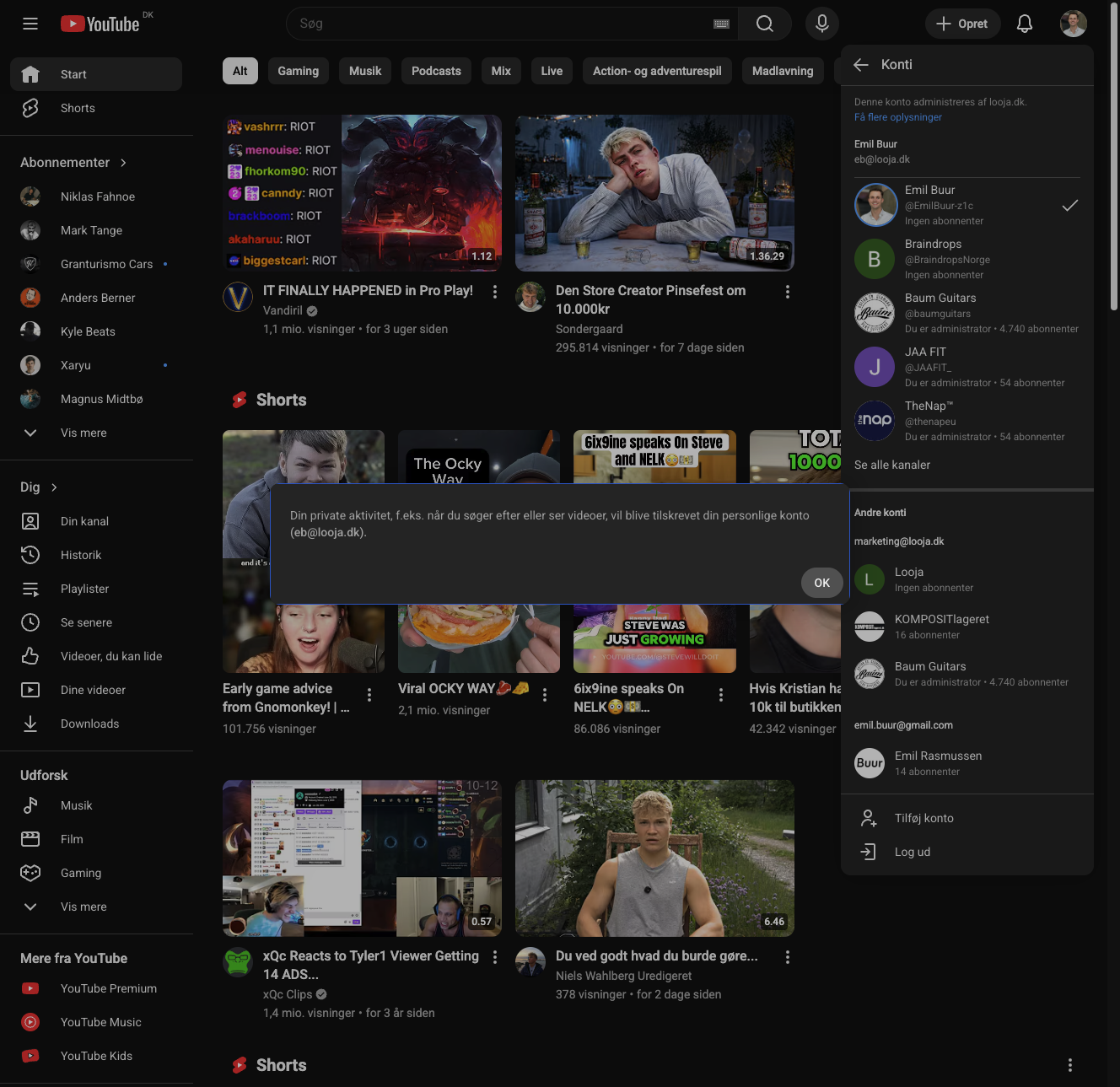This screenshot has width=1120, height=1087.
Task: Click OK in private activity dialog
Action: coord(822,583)
